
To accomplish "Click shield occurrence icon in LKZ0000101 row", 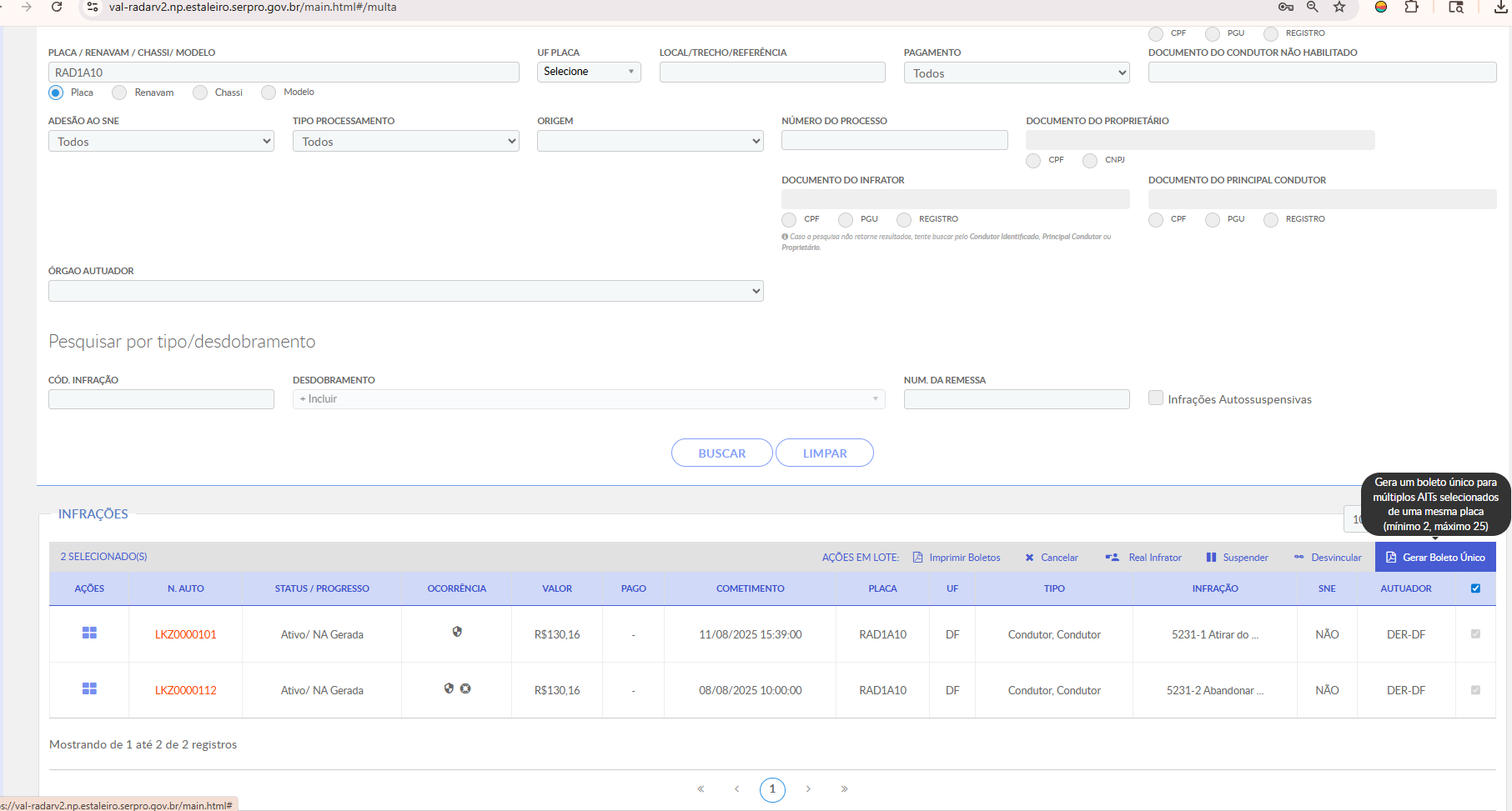I will (457, 632).
